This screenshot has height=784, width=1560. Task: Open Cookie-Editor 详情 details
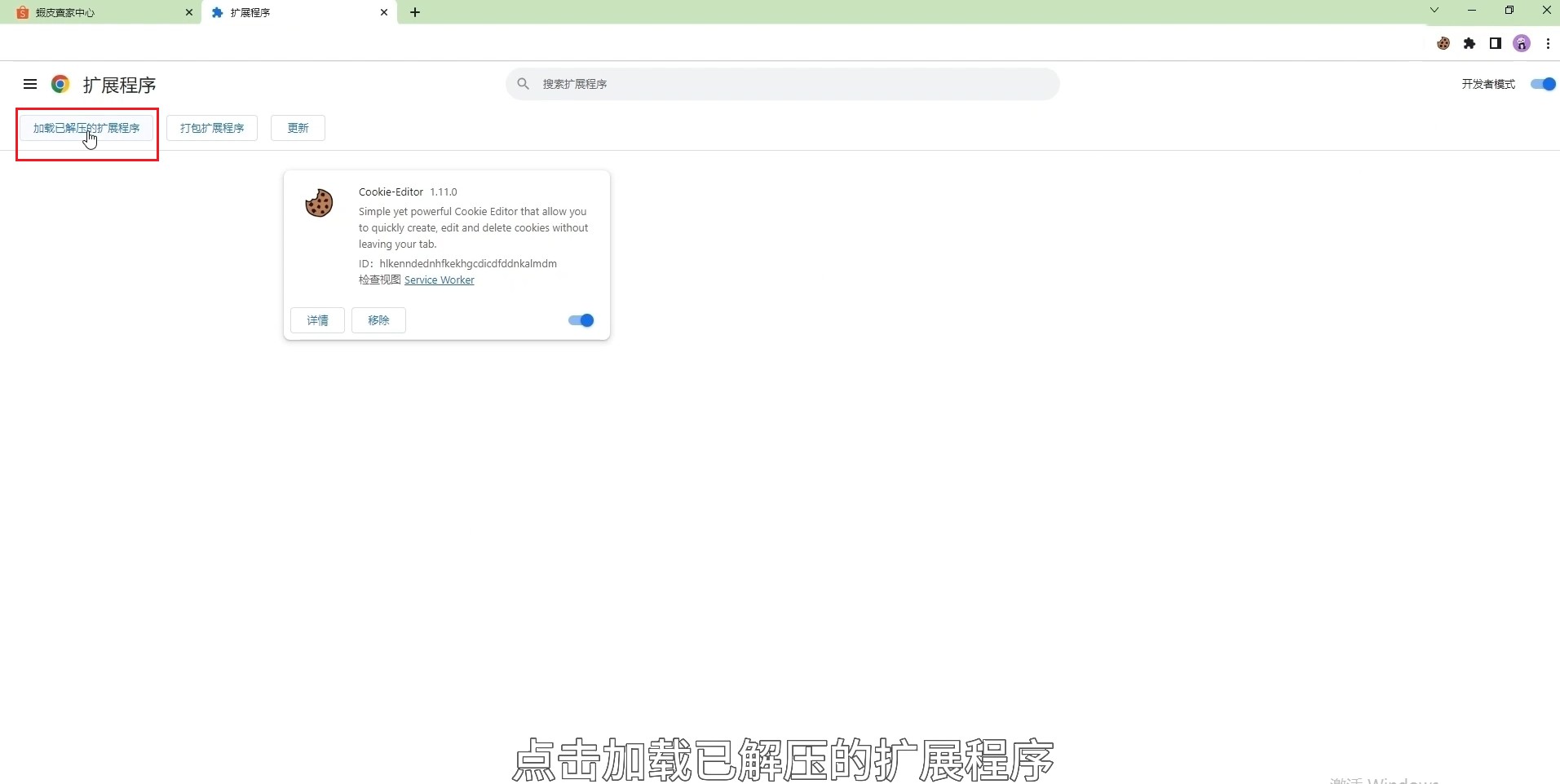(x=317, y=320)
